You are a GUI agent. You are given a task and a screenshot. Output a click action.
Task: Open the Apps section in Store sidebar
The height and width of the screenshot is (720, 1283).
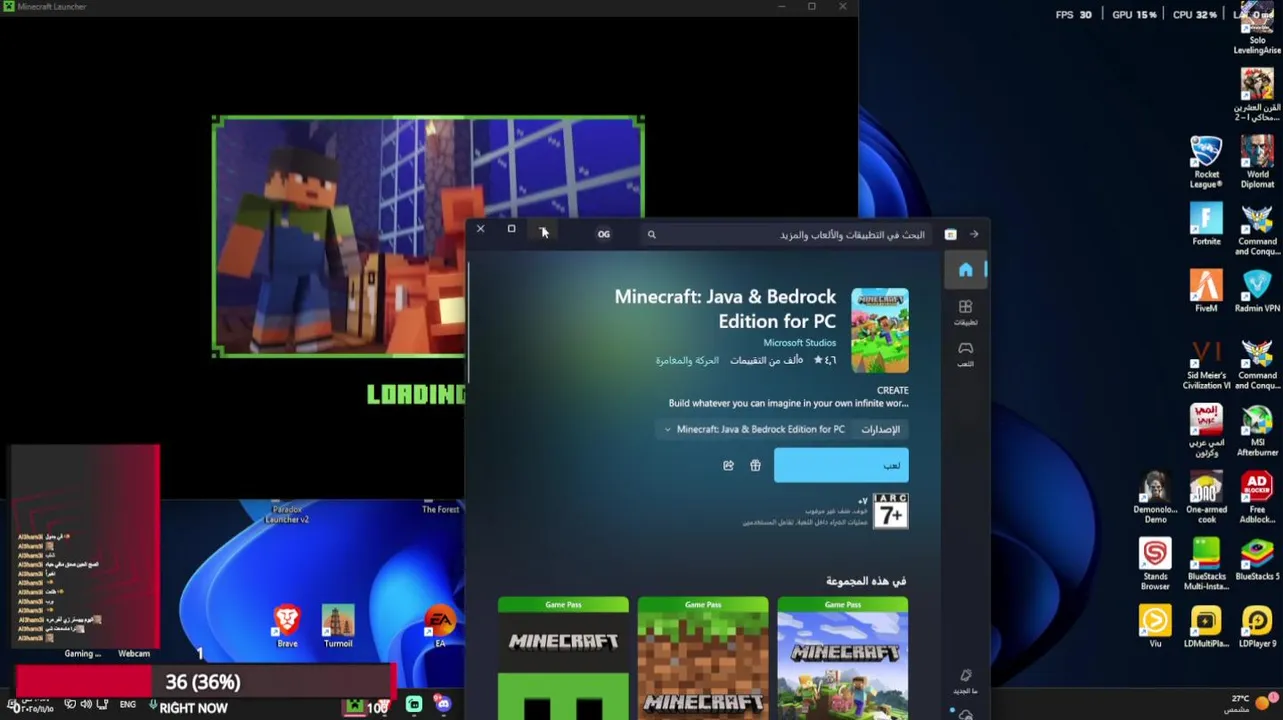(965, 312)
